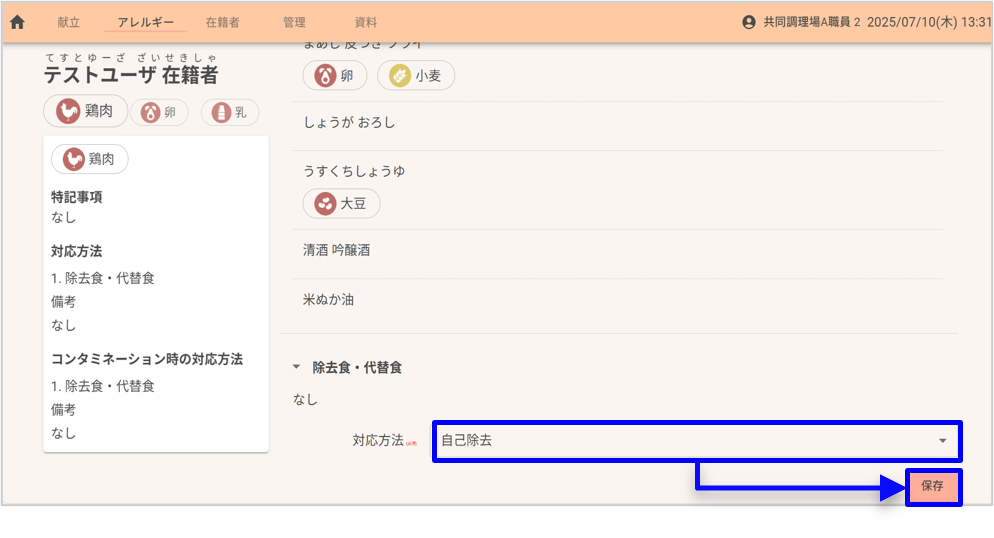The image size is (994, 538).
Task: Click the egg (卵) chip in the ingredient list
Action: pos(334,75)
